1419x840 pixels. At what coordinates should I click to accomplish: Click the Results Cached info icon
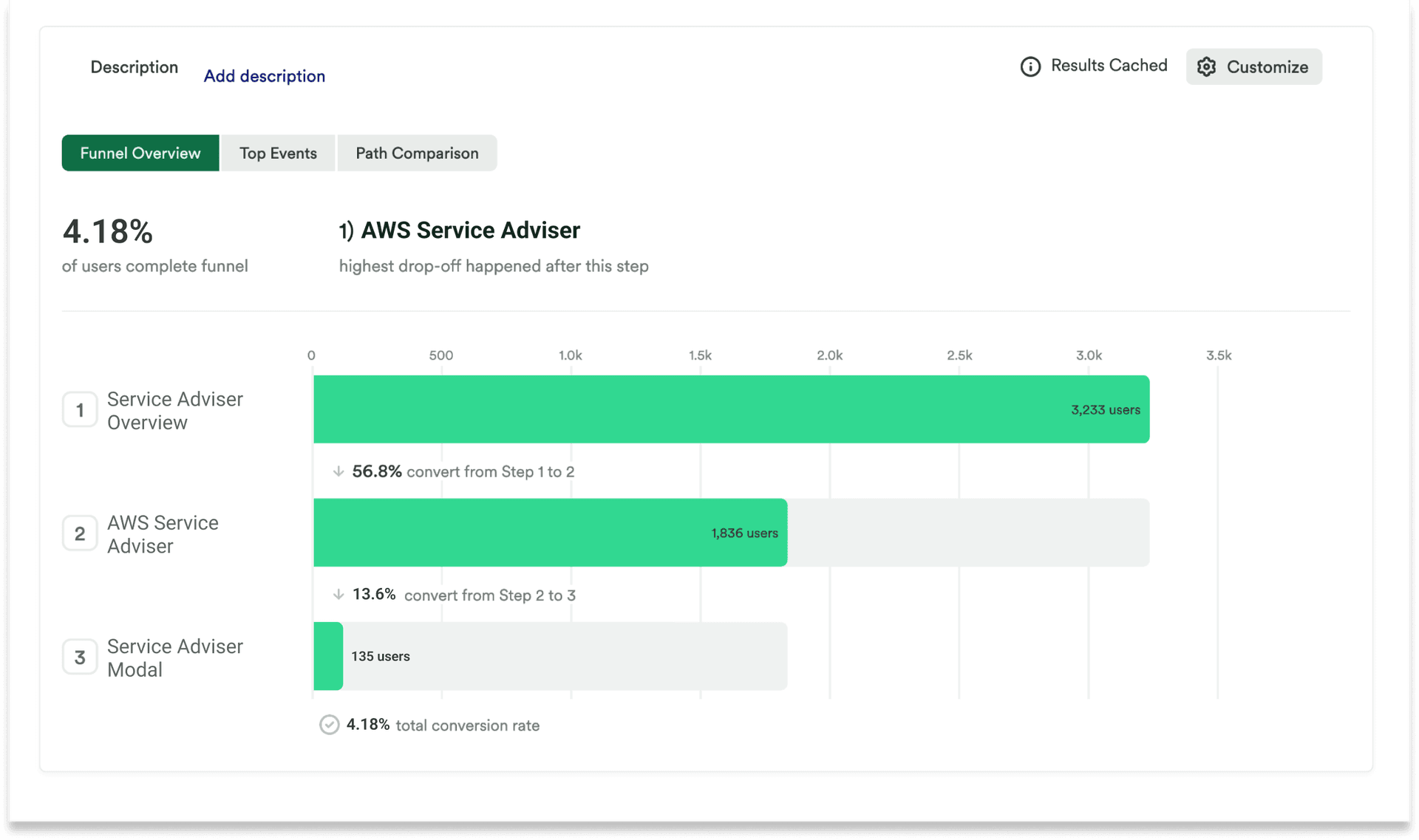pos(1030,66)
